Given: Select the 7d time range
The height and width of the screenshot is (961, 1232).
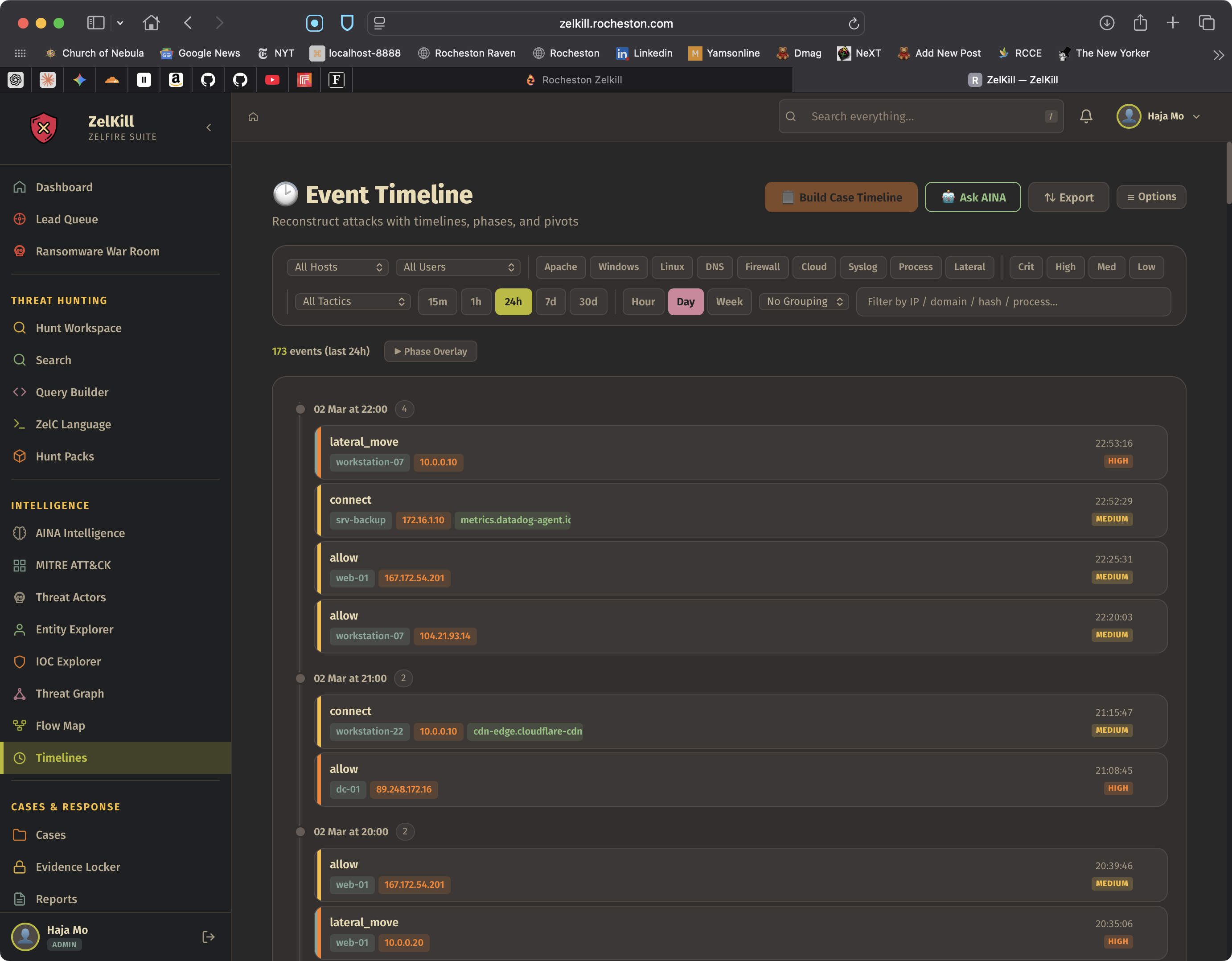Looking at the screenshot, I should click(550, 302).
